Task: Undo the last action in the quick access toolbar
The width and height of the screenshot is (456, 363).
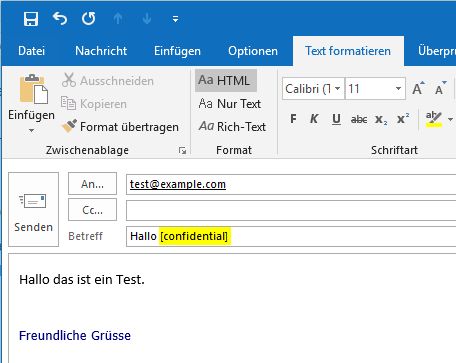Action: pos(60,19)
